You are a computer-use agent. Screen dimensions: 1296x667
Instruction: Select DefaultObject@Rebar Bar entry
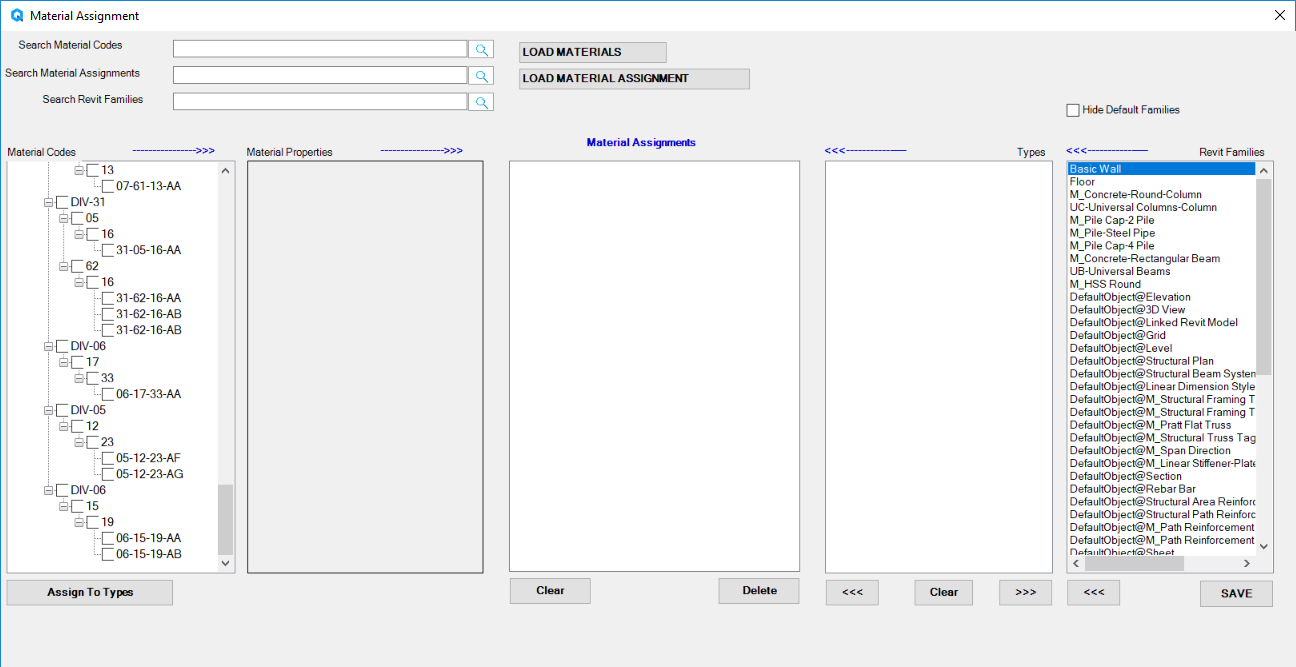point(1161,489)
